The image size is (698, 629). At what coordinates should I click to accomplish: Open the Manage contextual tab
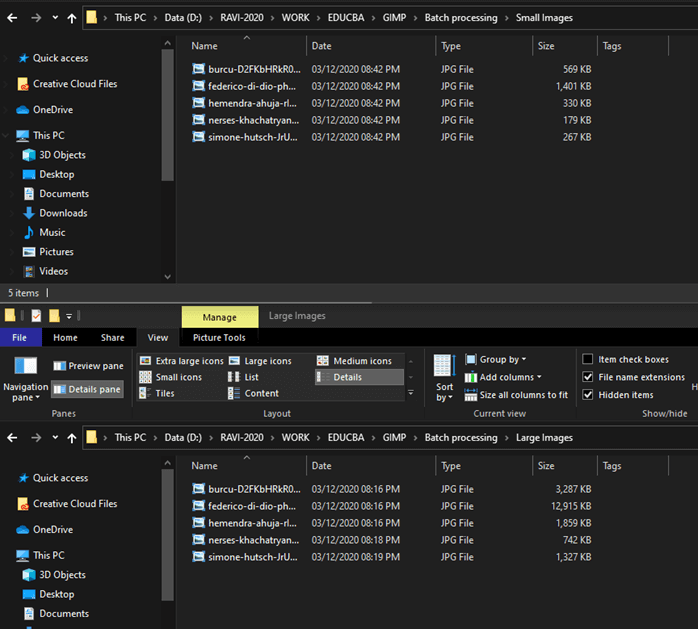pos(220,317)
